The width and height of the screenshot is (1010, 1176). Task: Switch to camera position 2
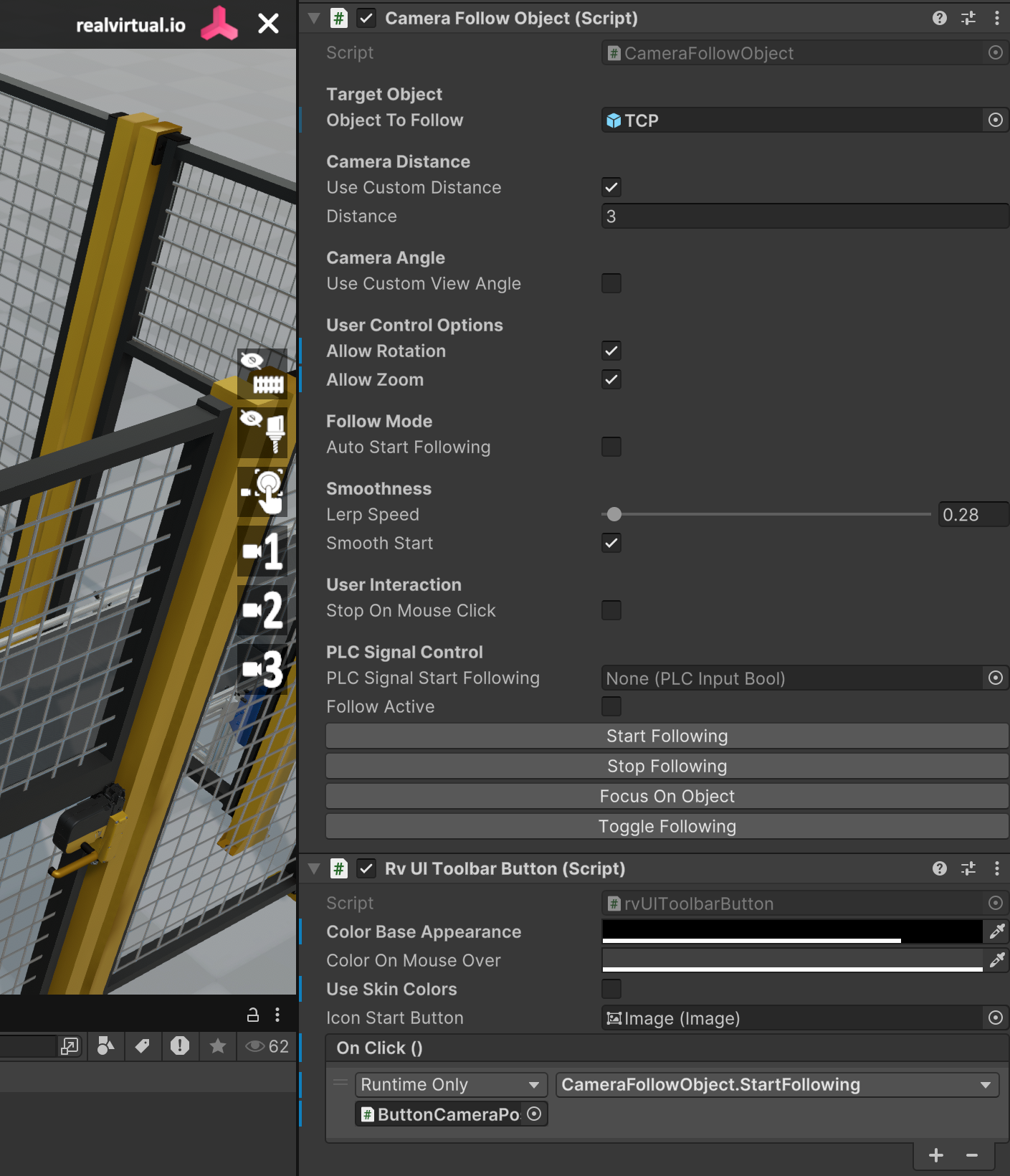pyautogui.click(x=263, y=610)
